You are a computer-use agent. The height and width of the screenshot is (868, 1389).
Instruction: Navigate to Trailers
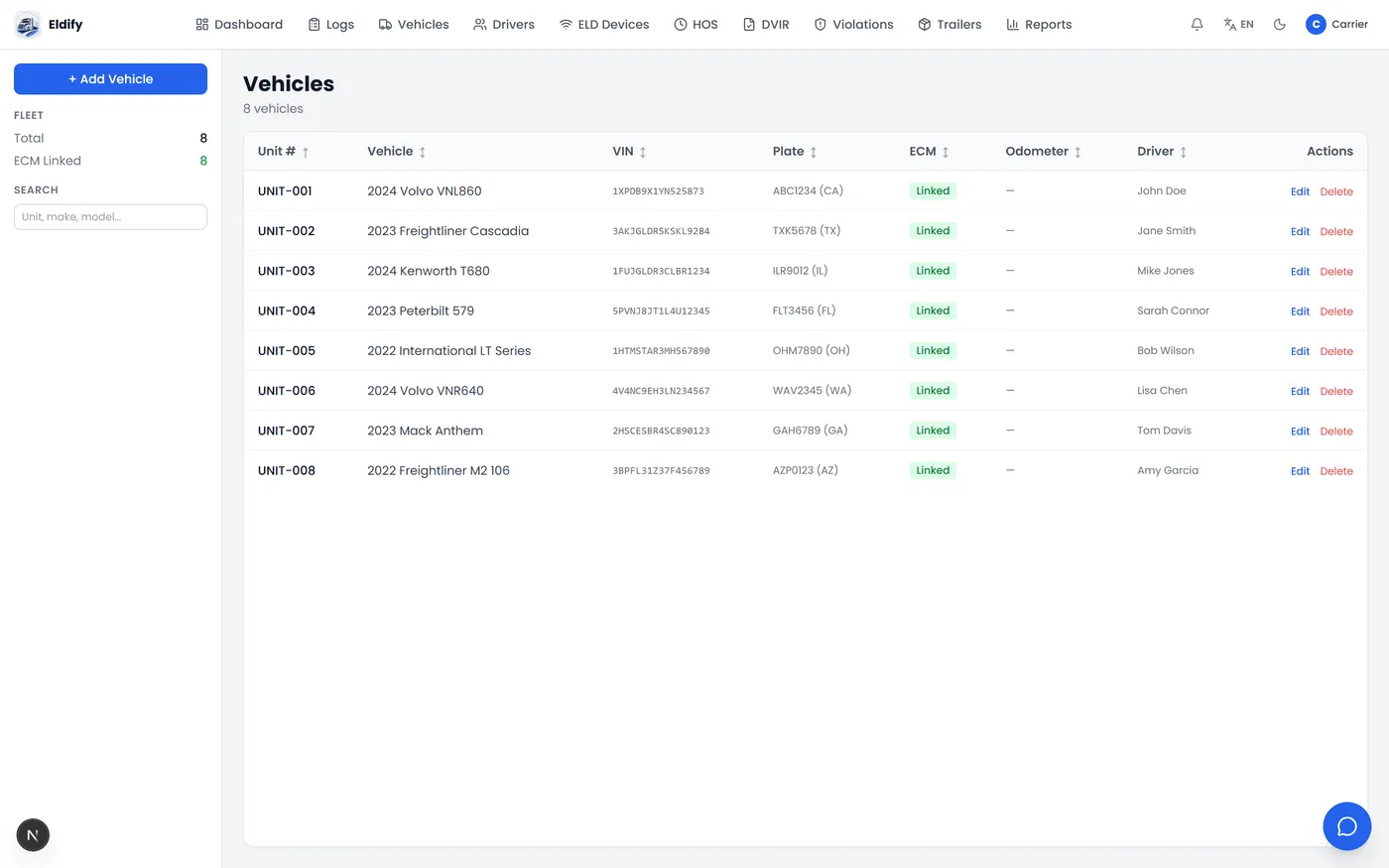[x=949, y=24]
